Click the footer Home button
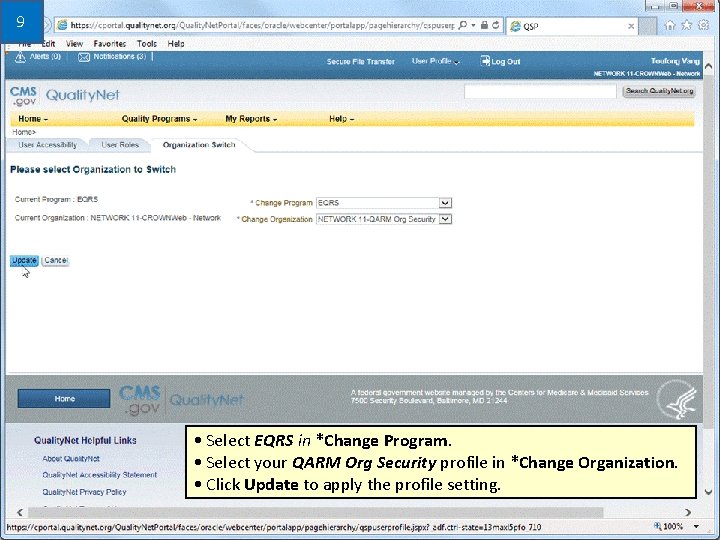 tap(64, 399)
